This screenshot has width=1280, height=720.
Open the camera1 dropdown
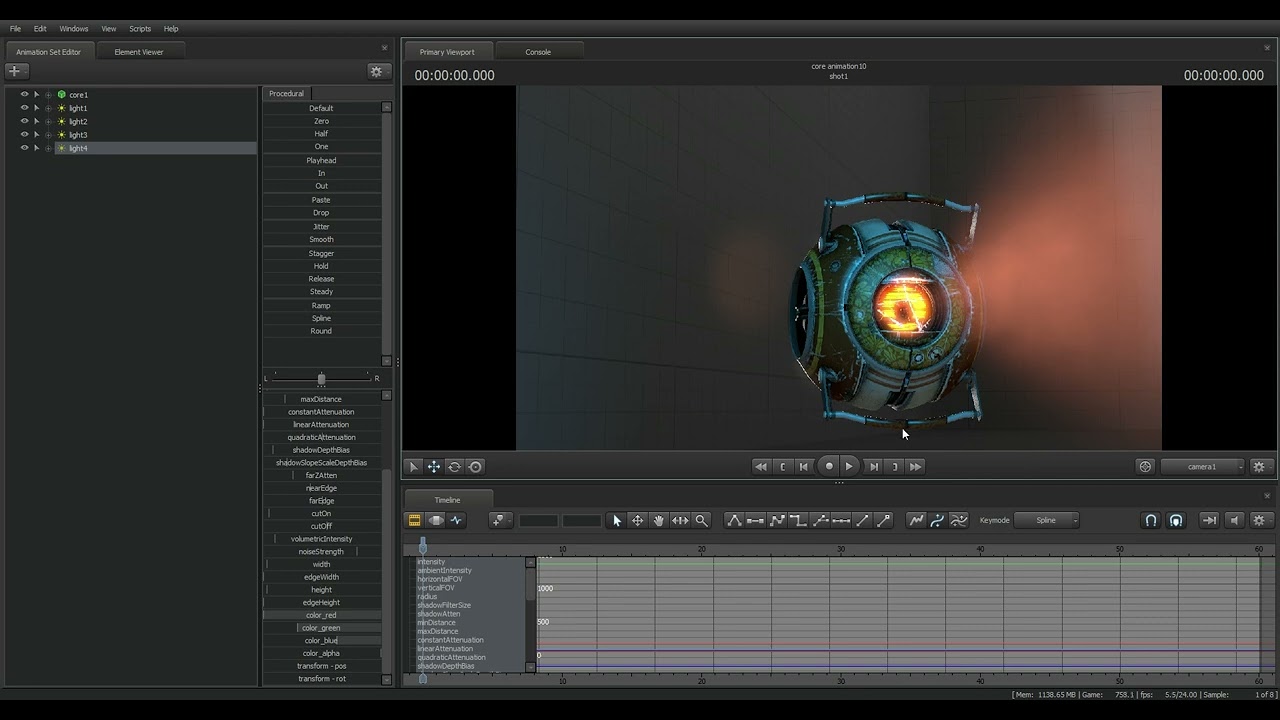click(1203, 466)
